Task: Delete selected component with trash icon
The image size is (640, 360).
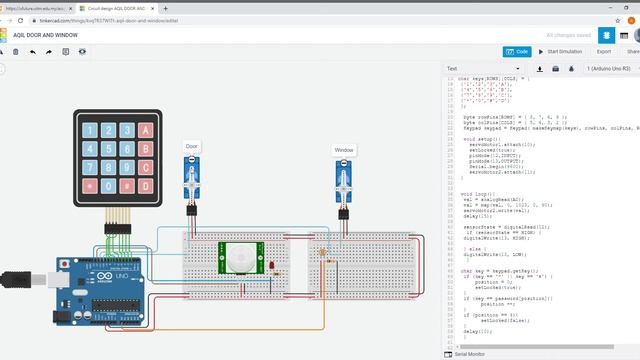Action: pos(16,52)
